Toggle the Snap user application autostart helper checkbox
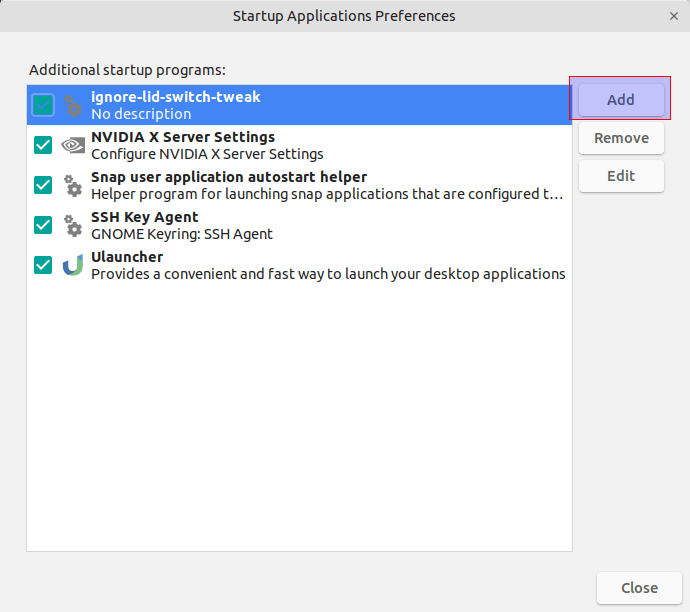 click(x=43, y=185)
